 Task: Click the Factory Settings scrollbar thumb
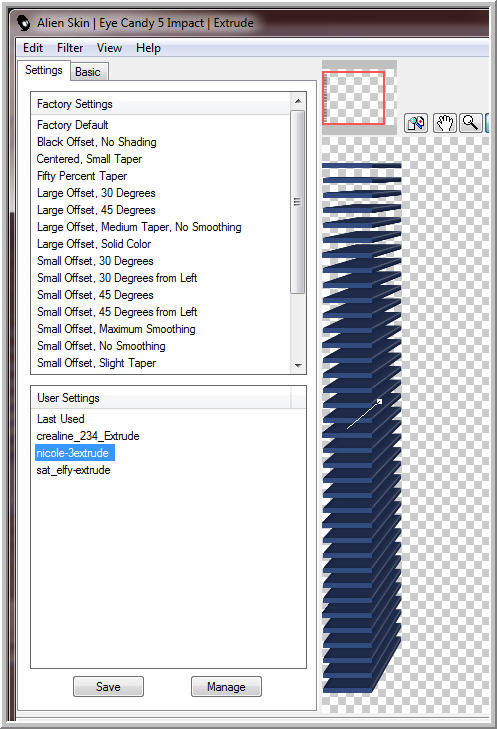(298, 202)
